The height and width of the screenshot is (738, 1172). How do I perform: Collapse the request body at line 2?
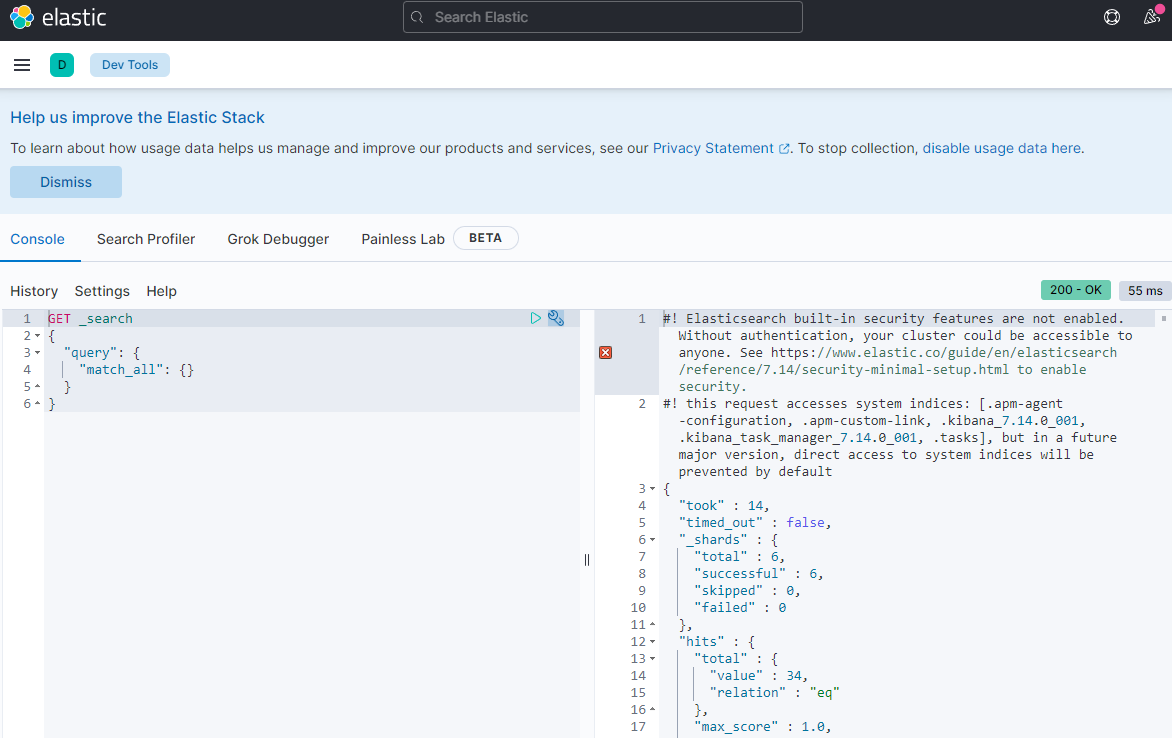tap(38, 336)
